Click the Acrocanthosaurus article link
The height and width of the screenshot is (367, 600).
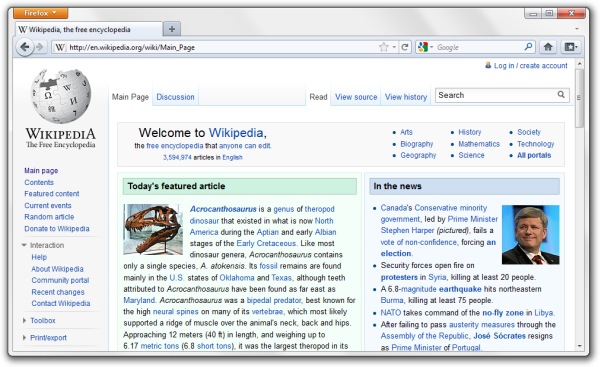(x=223, y=209)
